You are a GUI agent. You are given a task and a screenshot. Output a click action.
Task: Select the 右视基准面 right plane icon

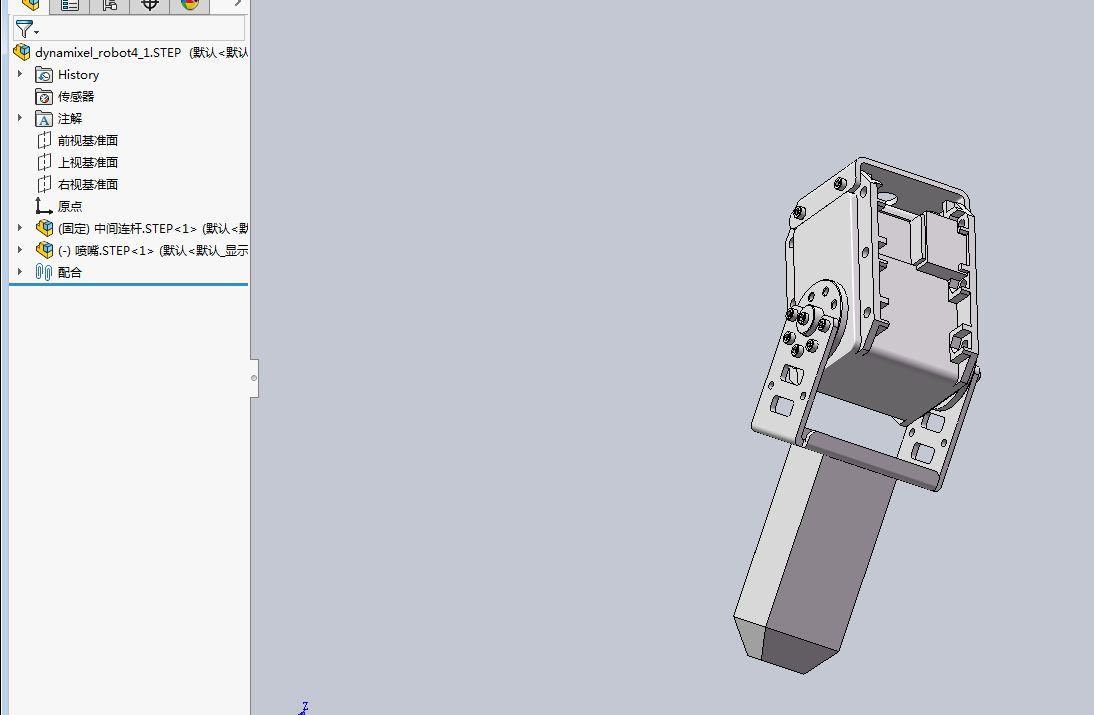point(44,184)
